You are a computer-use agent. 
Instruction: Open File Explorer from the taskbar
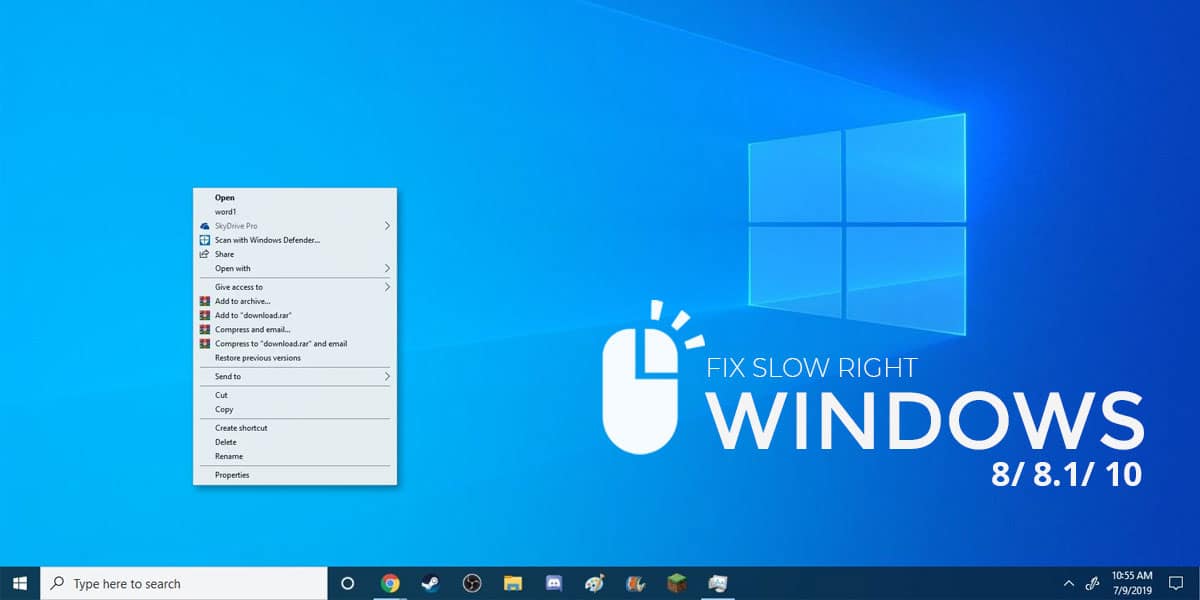tap(513, 583)
